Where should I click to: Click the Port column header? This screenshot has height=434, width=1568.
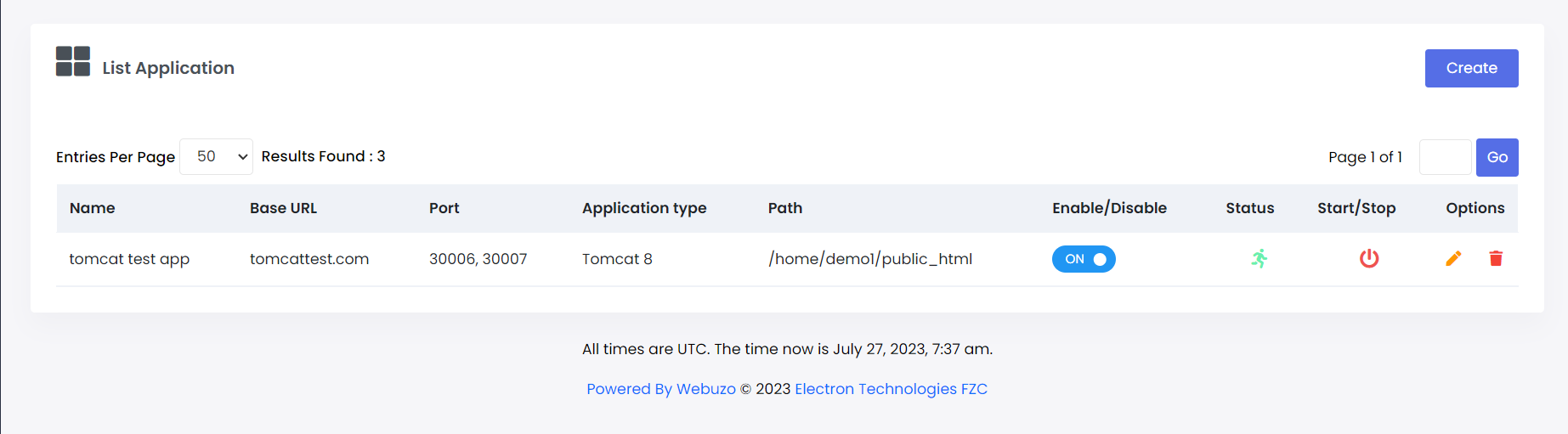click(444, 208)
